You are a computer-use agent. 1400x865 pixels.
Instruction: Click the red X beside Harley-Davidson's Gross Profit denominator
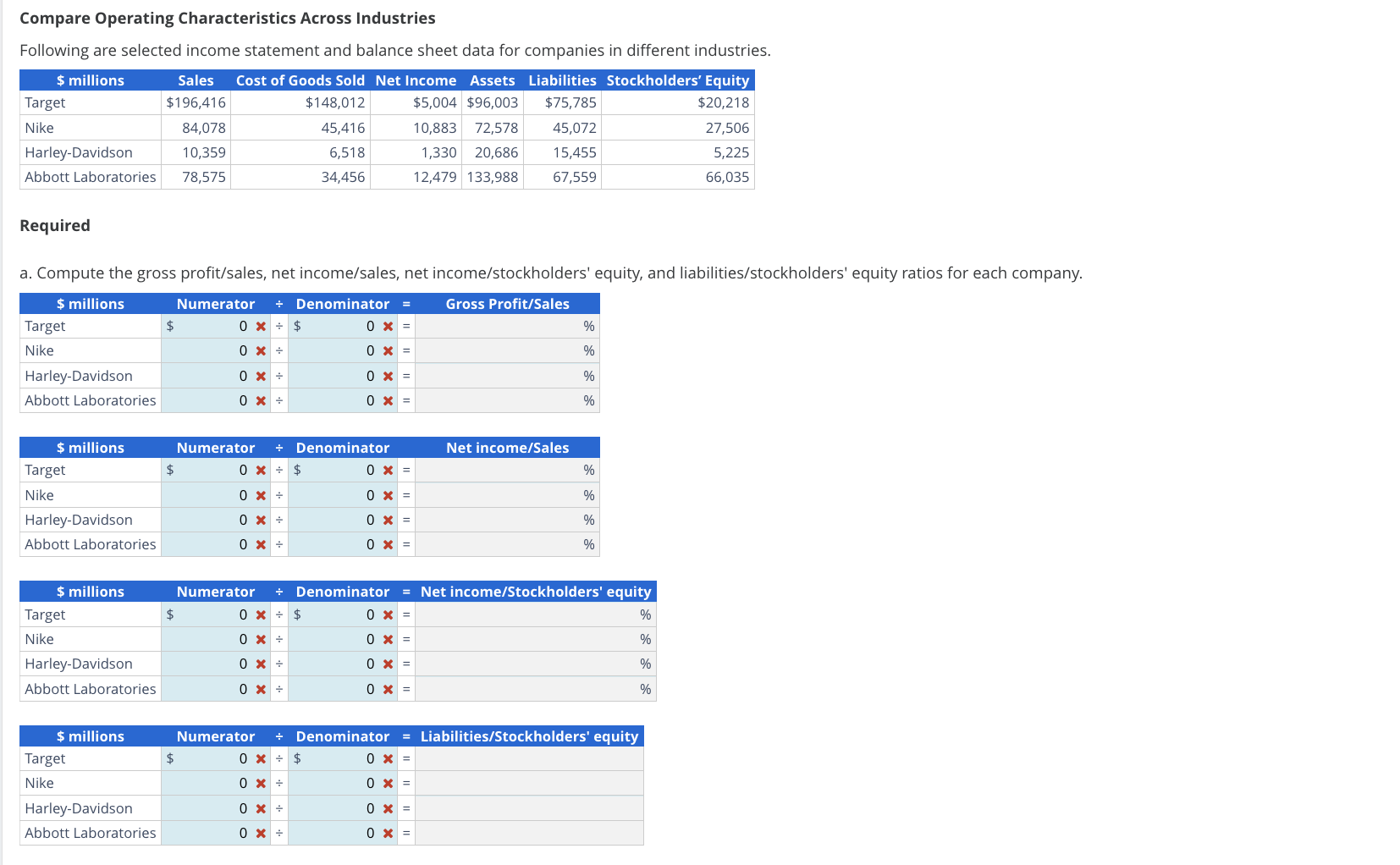tap(387, 376)
